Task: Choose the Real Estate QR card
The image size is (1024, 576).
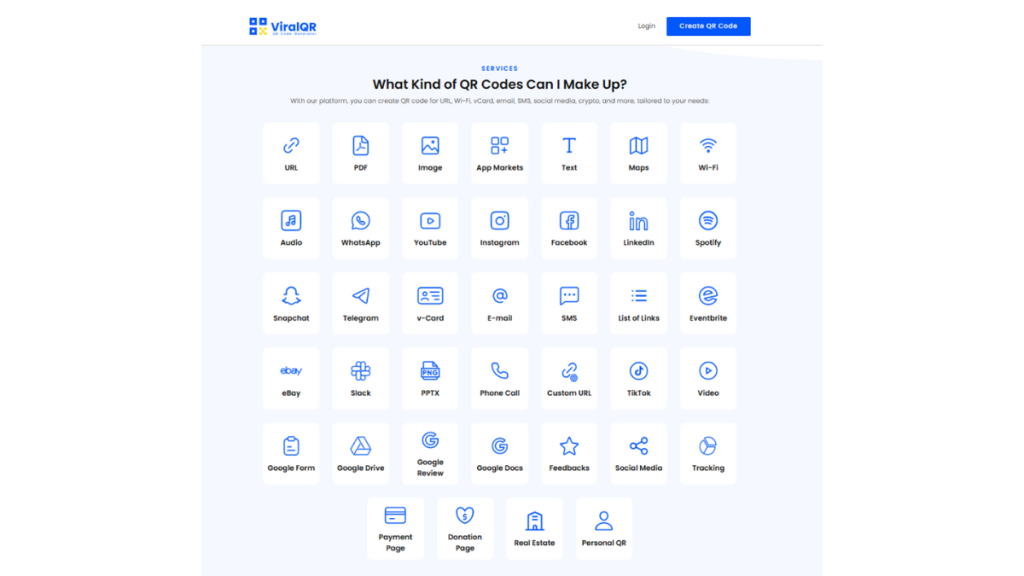Action: (534, 529)
